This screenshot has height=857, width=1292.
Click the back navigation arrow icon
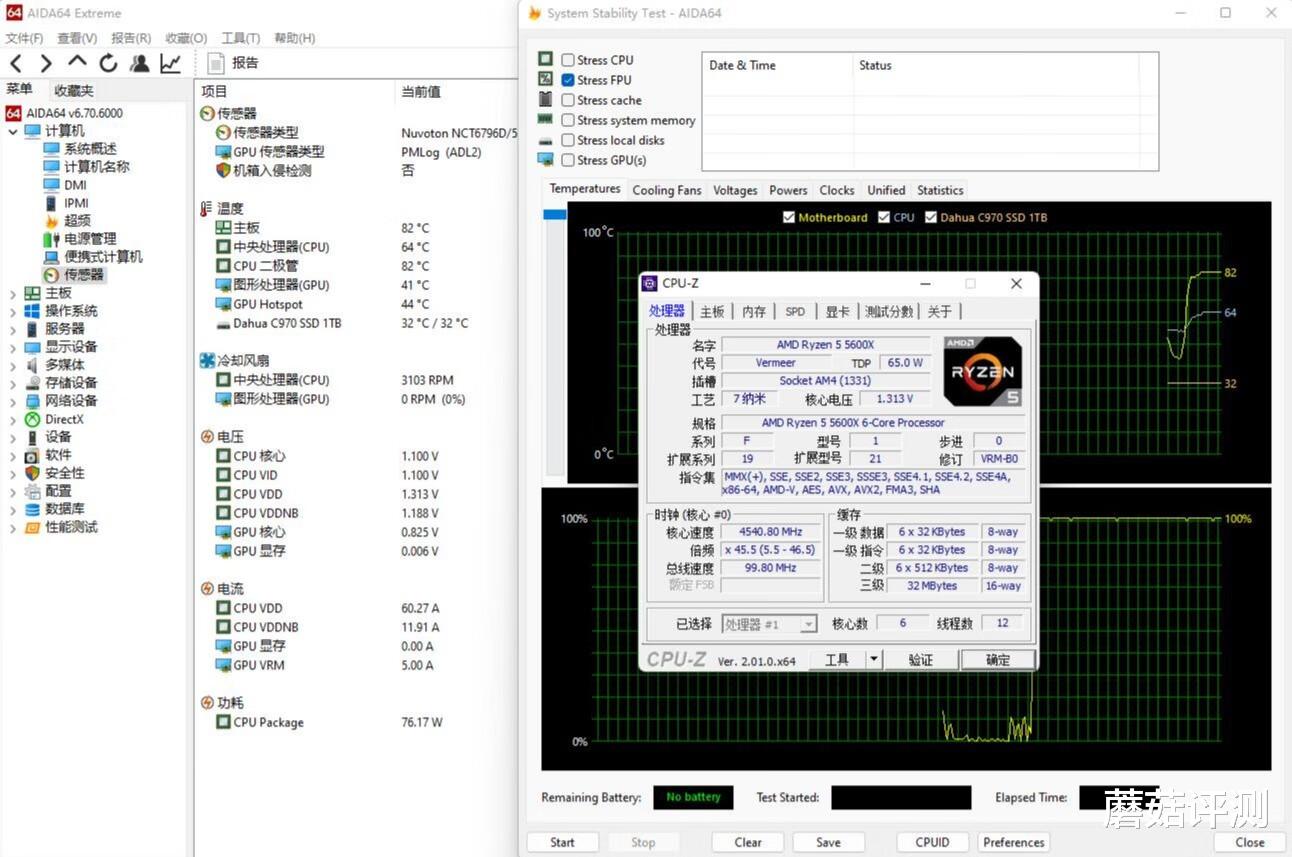pos(16,62)
